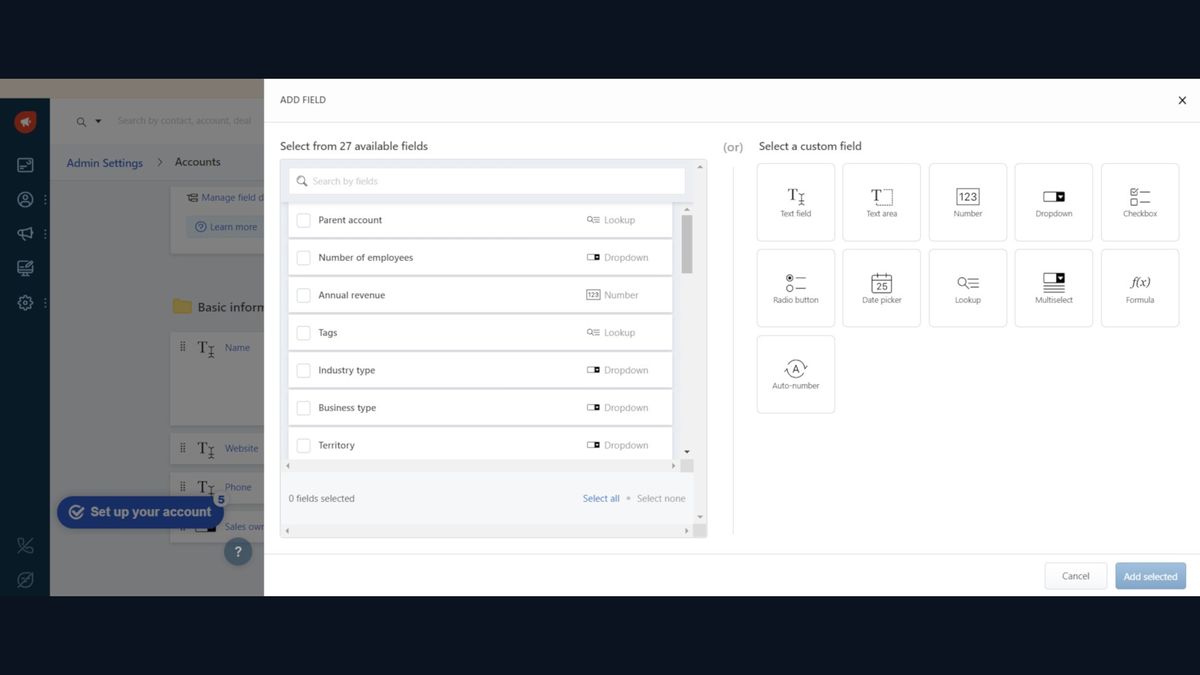Expand the kebab menu next to the Contacts icon
Viewport: 1200px width, 675px height.
pos(43,199)
